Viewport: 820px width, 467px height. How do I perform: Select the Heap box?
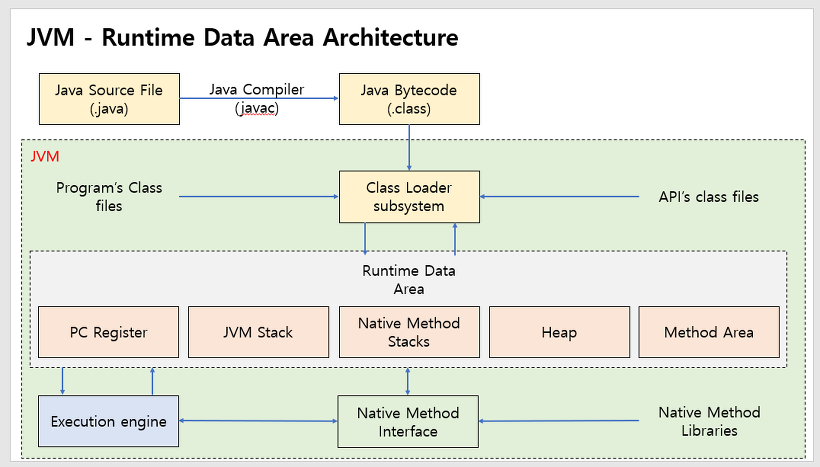tap(559, 332)
